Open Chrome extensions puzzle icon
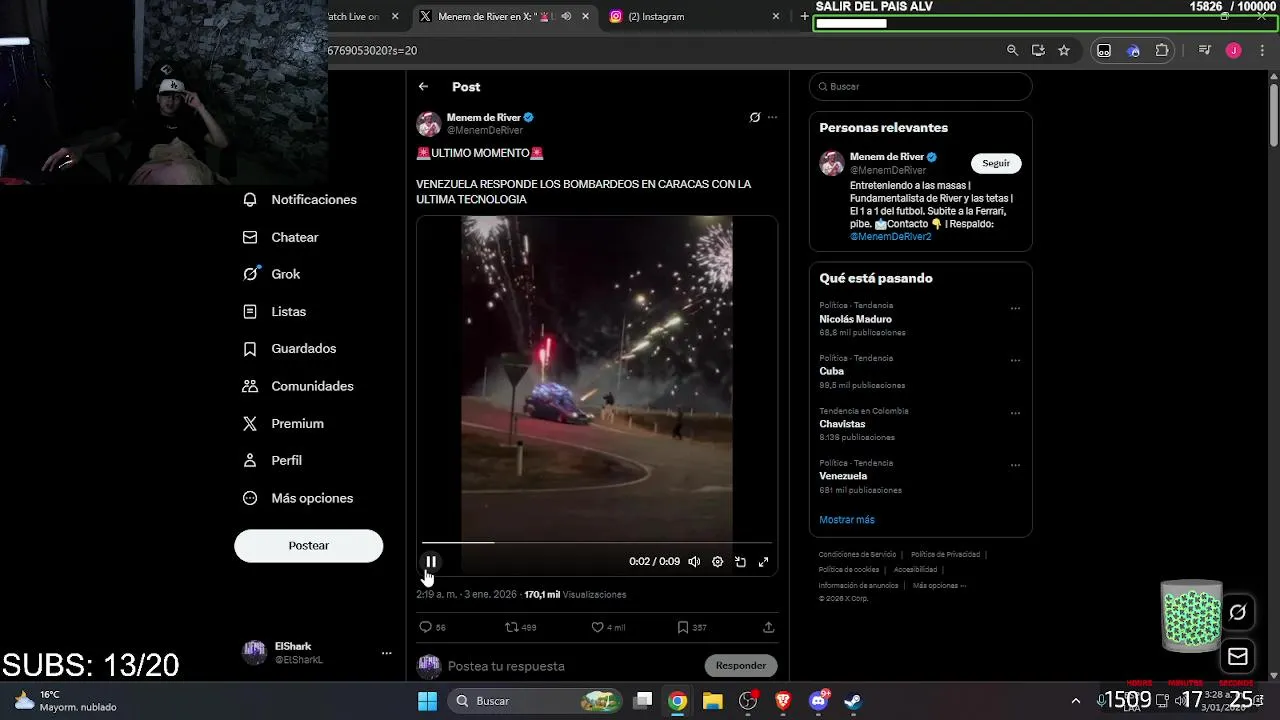Image resolution: width=1280 pixels, height=720 pixels. (1161, 50)
